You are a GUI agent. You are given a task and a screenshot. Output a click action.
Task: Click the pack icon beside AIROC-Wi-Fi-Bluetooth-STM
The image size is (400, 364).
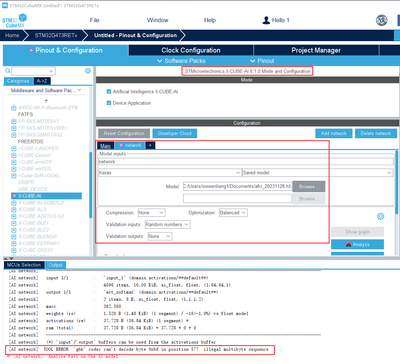(14, 108)
